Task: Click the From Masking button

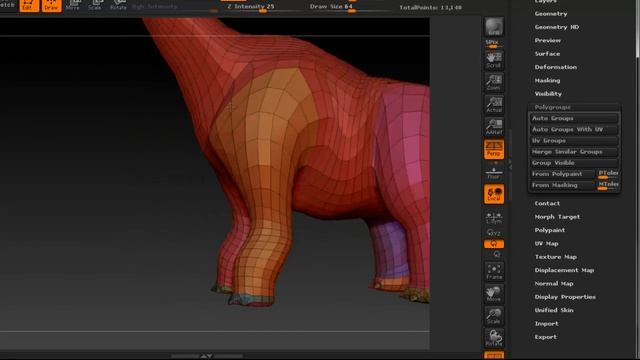Action: click(562, 185)
